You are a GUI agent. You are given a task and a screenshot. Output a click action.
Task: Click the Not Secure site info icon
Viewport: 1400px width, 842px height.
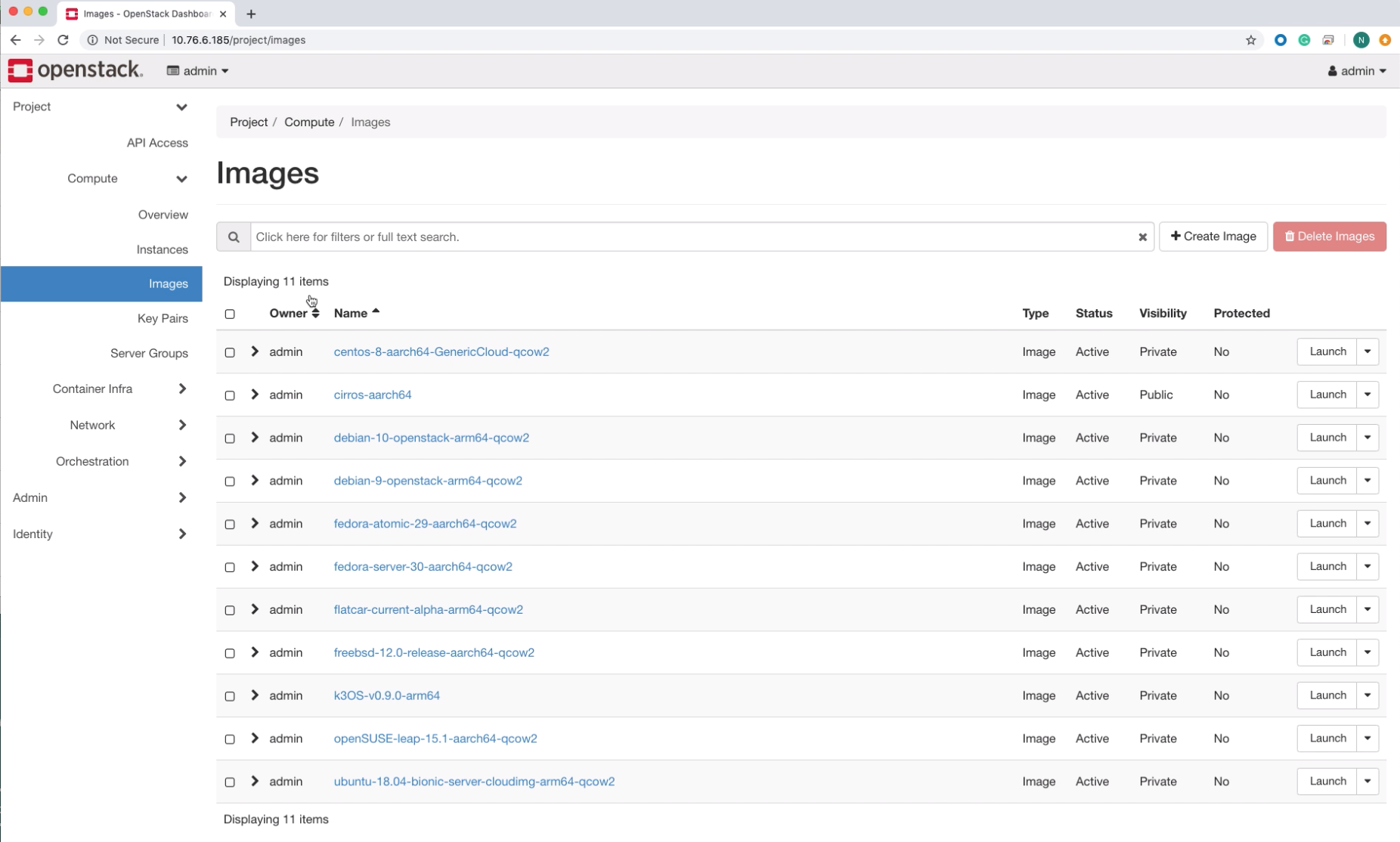(x=92, y=40)
